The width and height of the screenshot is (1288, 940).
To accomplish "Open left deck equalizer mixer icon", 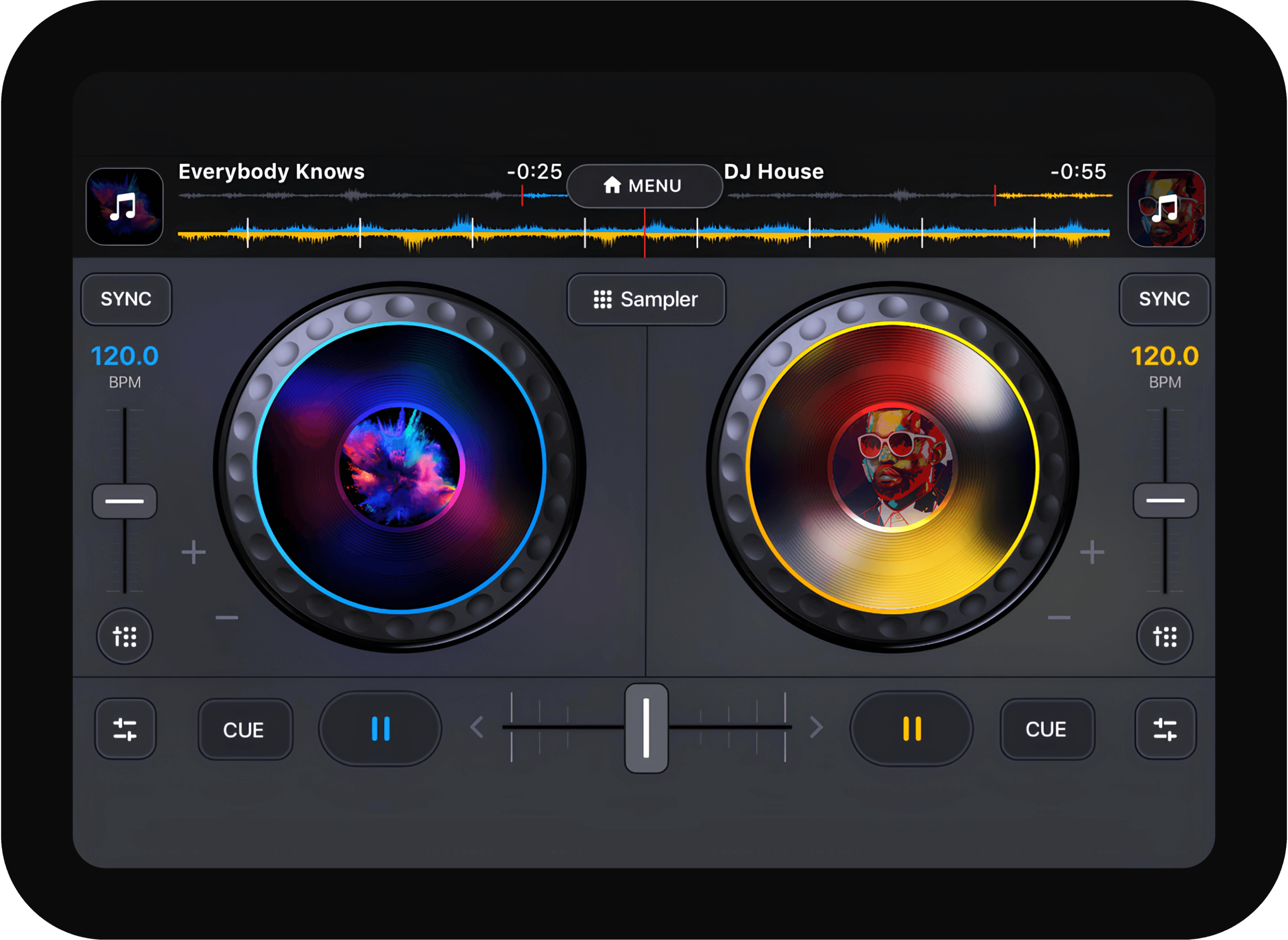I will click(125, 729).
